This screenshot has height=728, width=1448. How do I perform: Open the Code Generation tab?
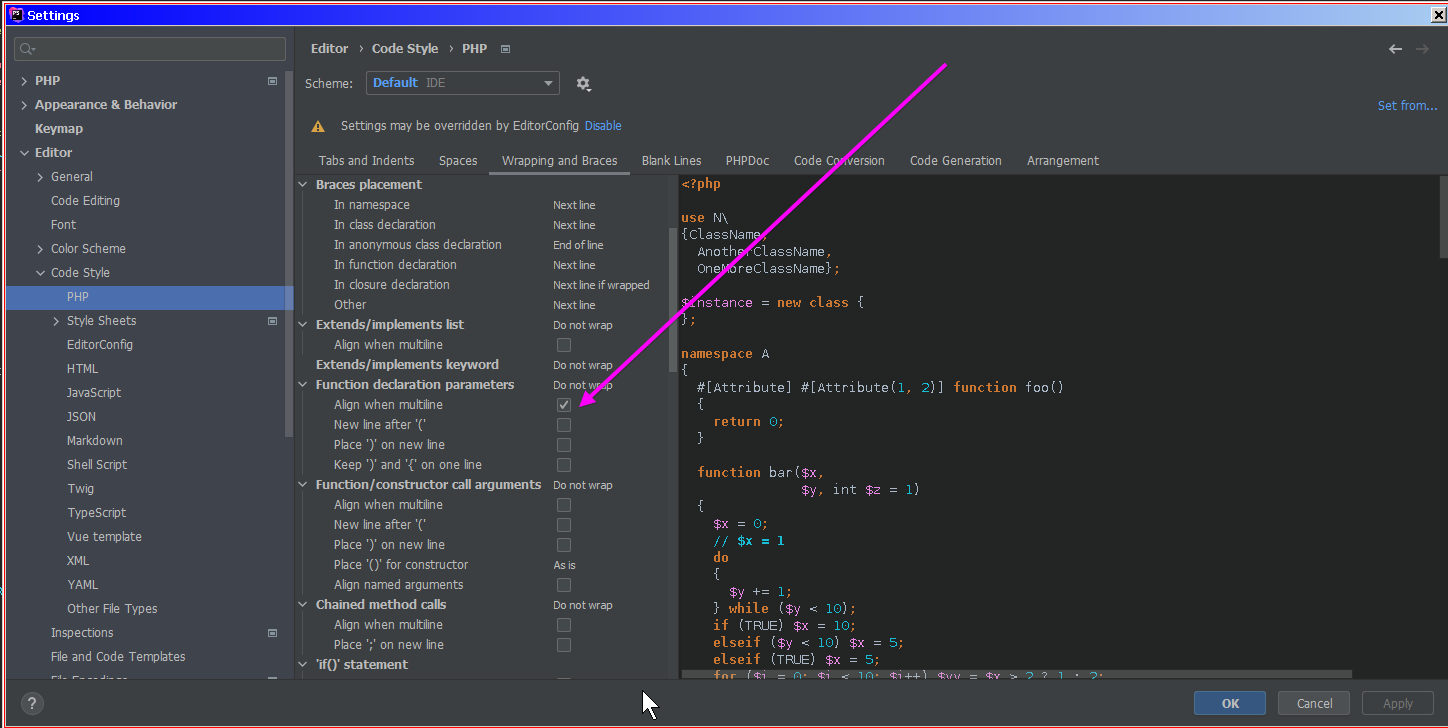coord(956,161)
